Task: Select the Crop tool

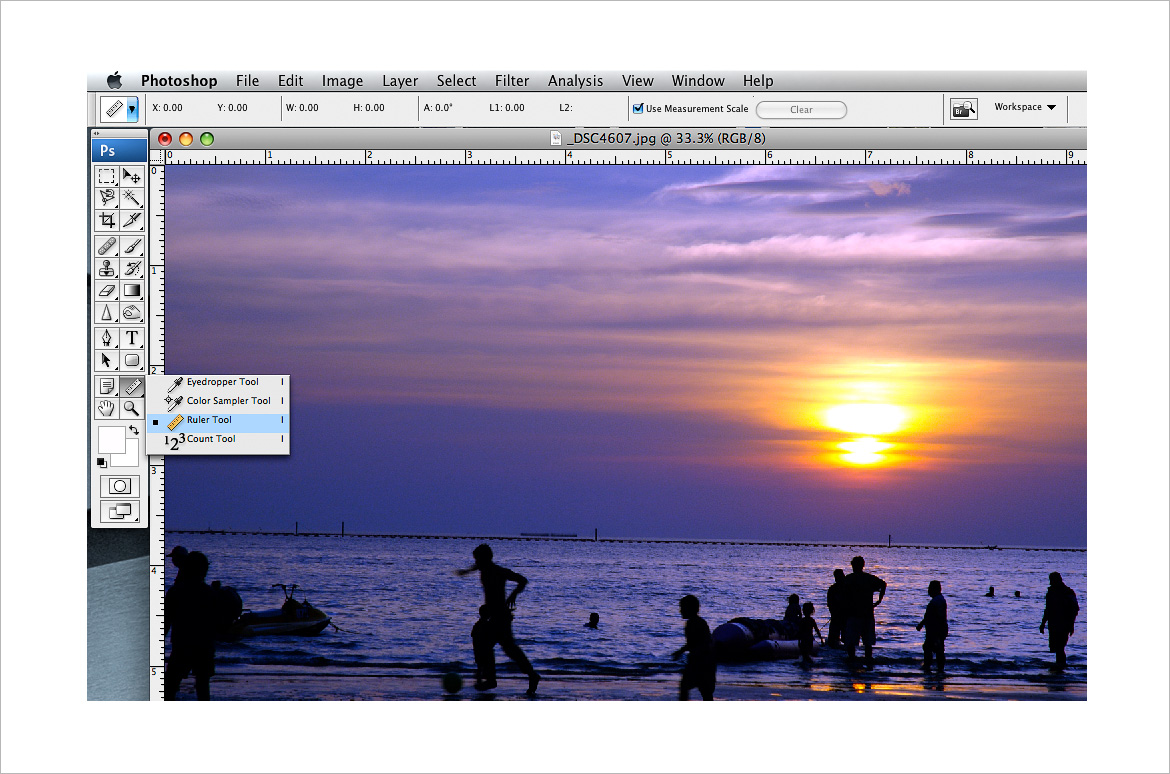Action: (x=107, y=220)
